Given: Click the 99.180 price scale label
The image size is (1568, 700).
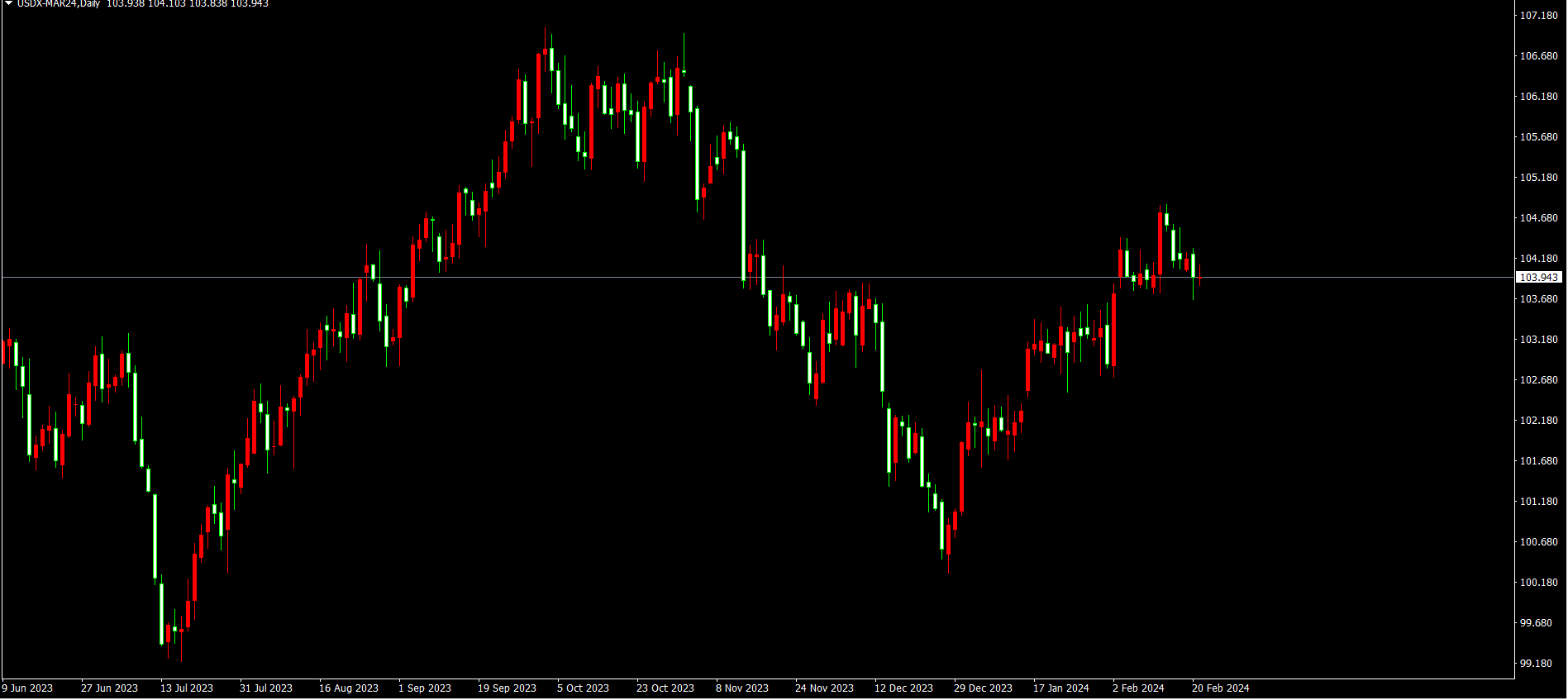Looking at the screenshot, I should (x=1536, y=664).
